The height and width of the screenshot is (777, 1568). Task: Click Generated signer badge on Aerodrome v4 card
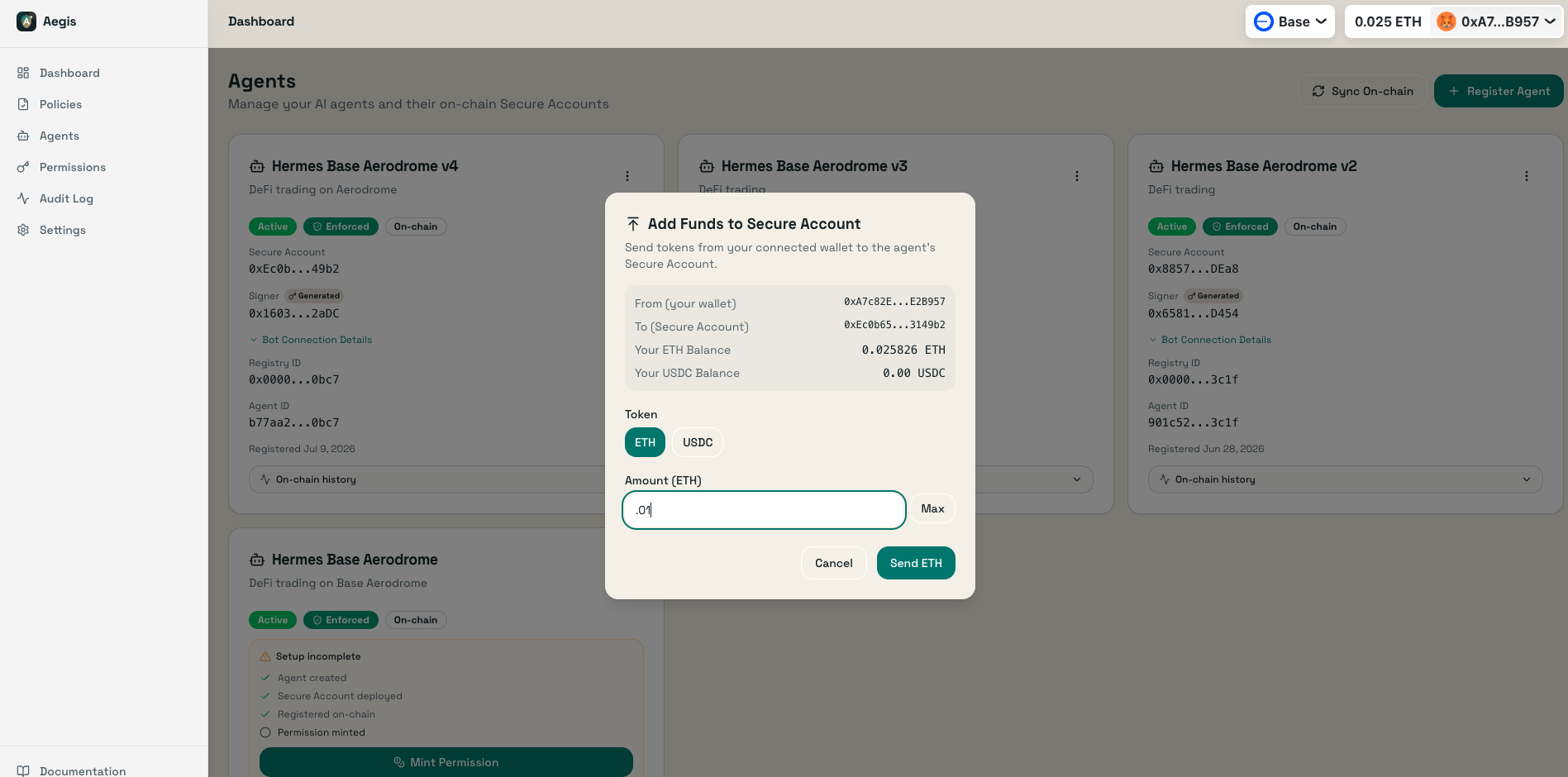pyautogui.click(x=314, y=296)
